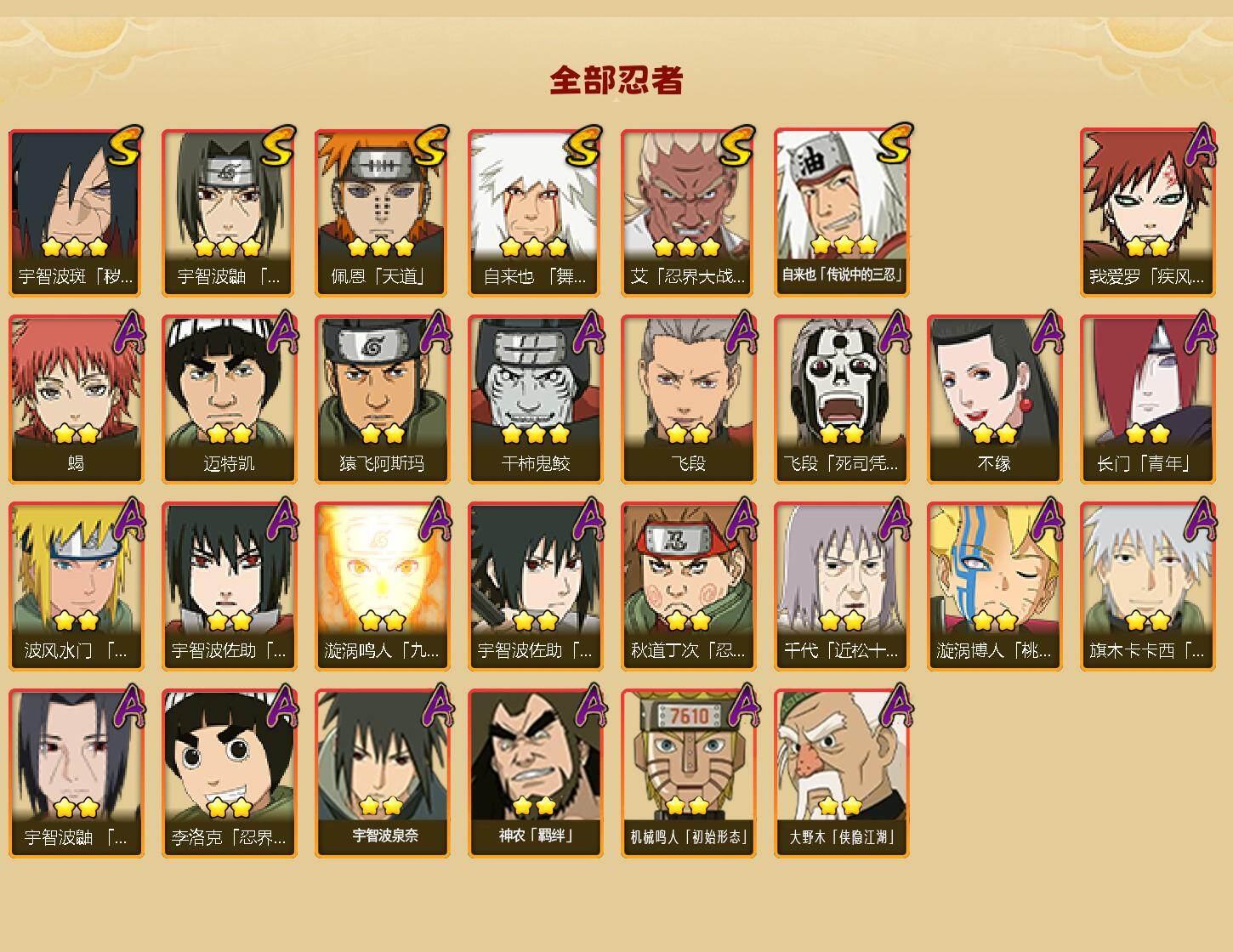The image size is (1233, 952).
Task: Select the 我爱罗 A-rank card
Action: (x=1147, y=212)
